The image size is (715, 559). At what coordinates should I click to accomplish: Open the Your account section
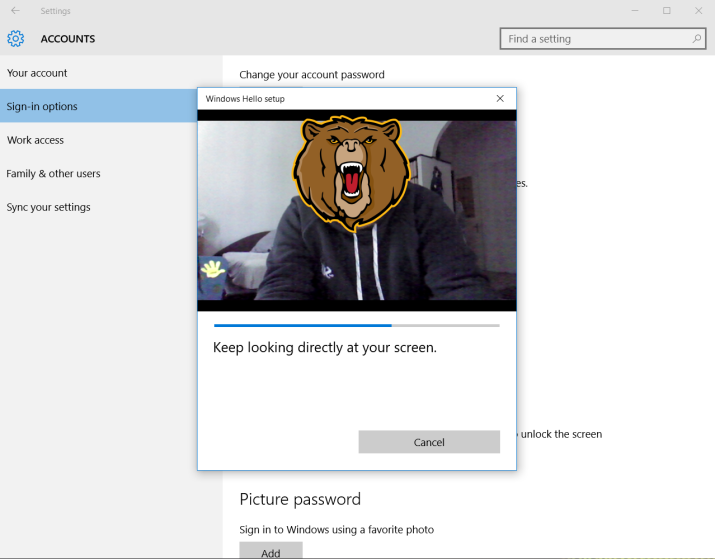37,73
